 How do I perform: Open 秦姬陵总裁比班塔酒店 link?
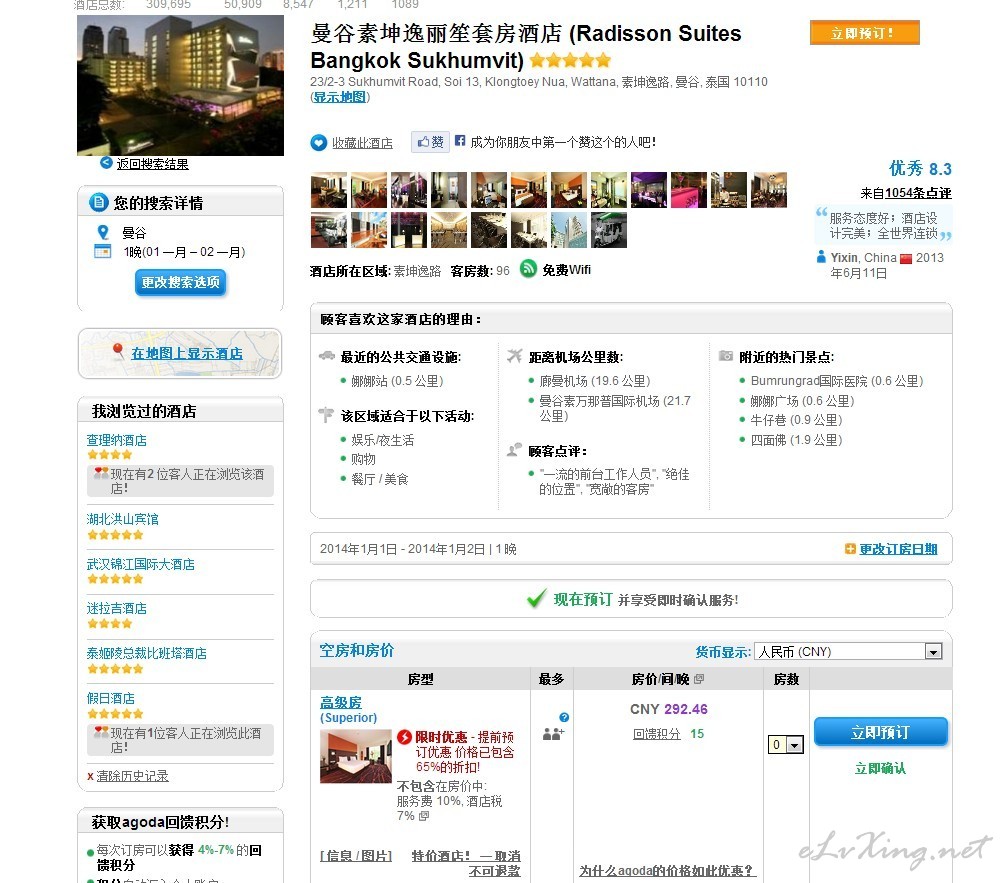(146, 653)
